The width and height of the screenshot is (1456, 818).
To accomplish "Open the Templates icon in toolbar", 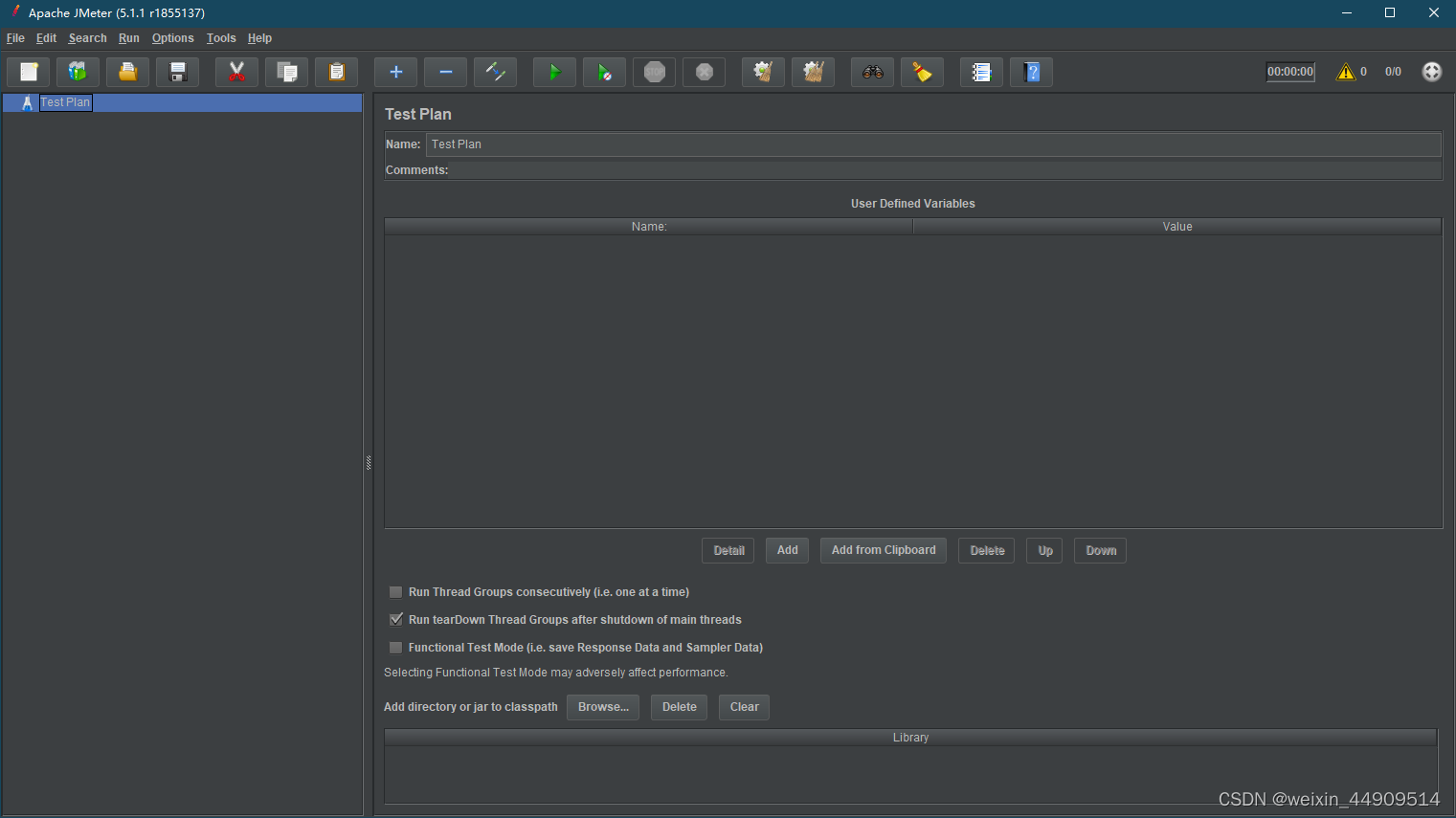I will click(x=78, y=72).
